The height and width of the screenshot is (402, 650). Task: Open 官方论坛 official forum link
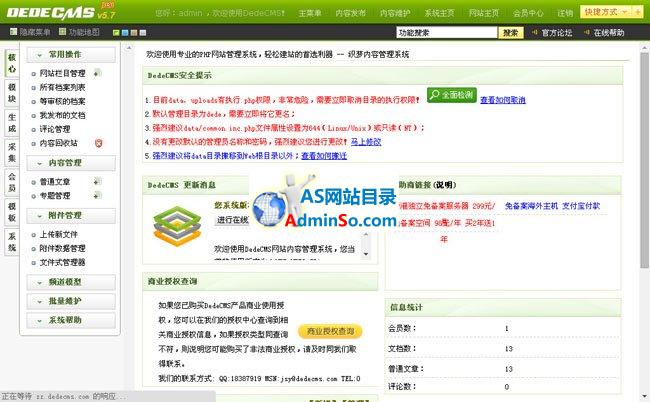557,33
